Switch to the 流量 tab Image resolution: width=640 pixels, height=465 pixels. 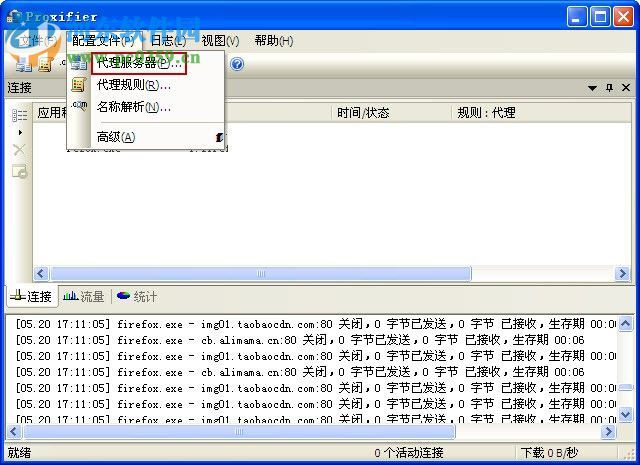click(x=84, y=296)
